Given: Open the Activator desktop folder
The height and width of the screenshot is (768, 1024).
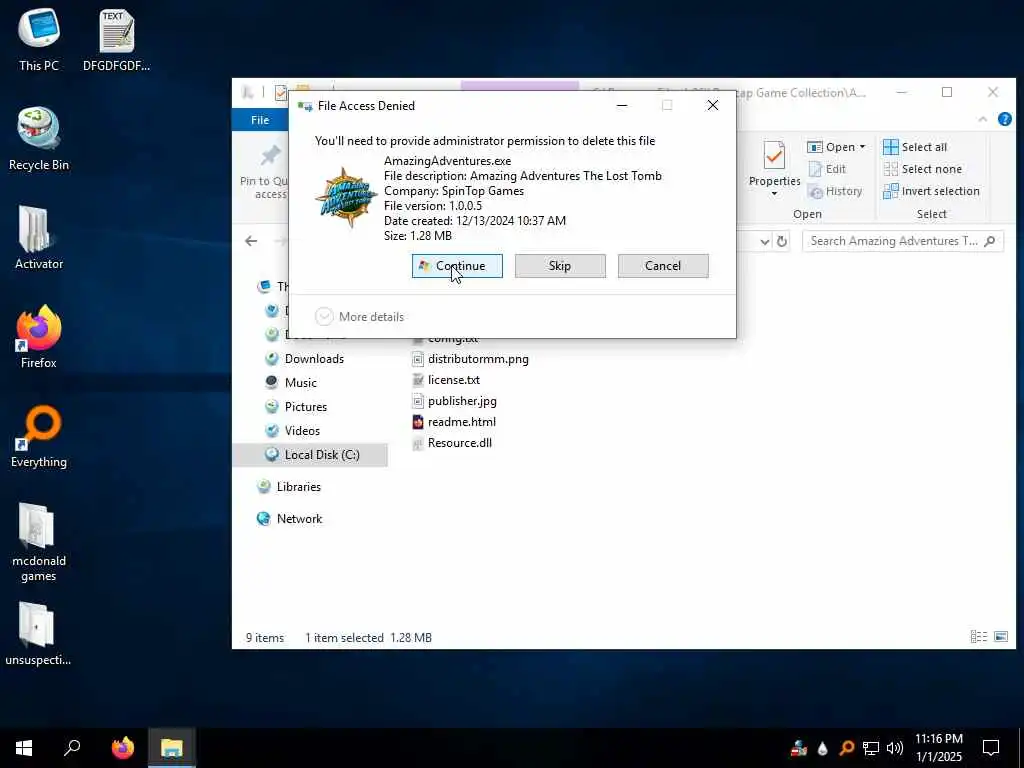Looking at the screenshot, I should click(x=39, y=238).
